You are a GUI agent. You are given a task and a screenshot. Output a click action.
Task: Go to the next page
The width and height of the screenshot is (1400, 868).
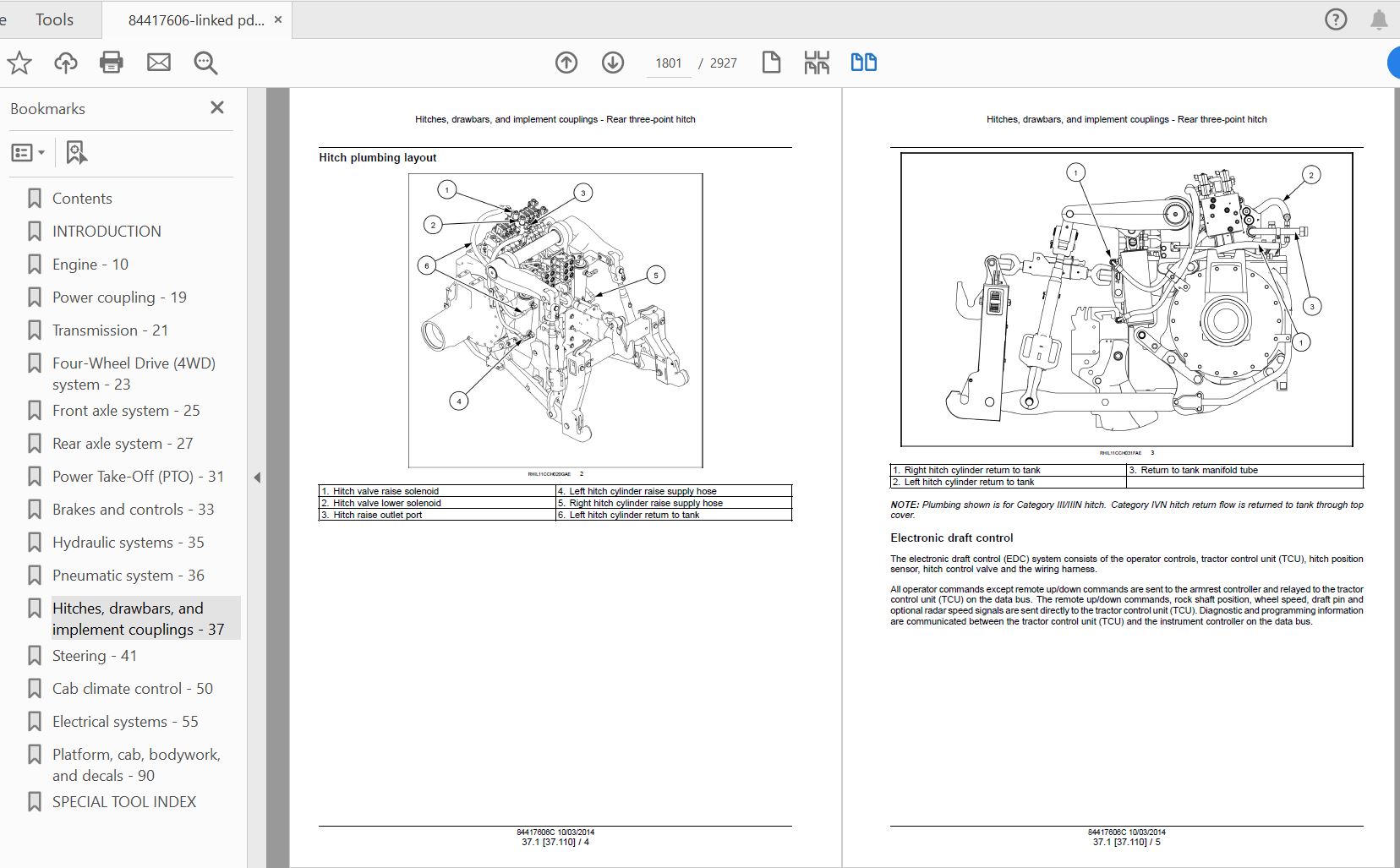coord(615,62)
